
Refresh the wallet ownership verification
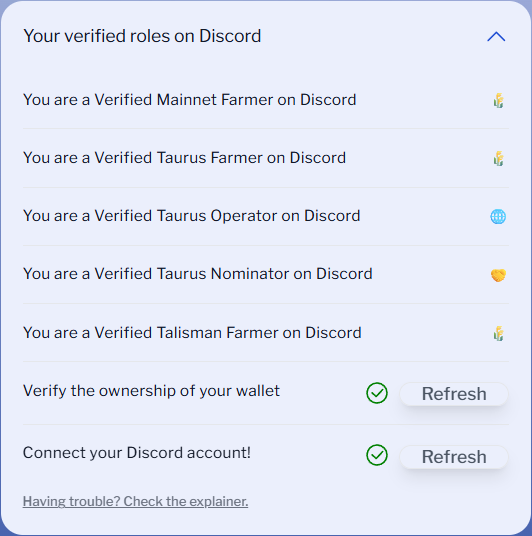tap(454, 394)
